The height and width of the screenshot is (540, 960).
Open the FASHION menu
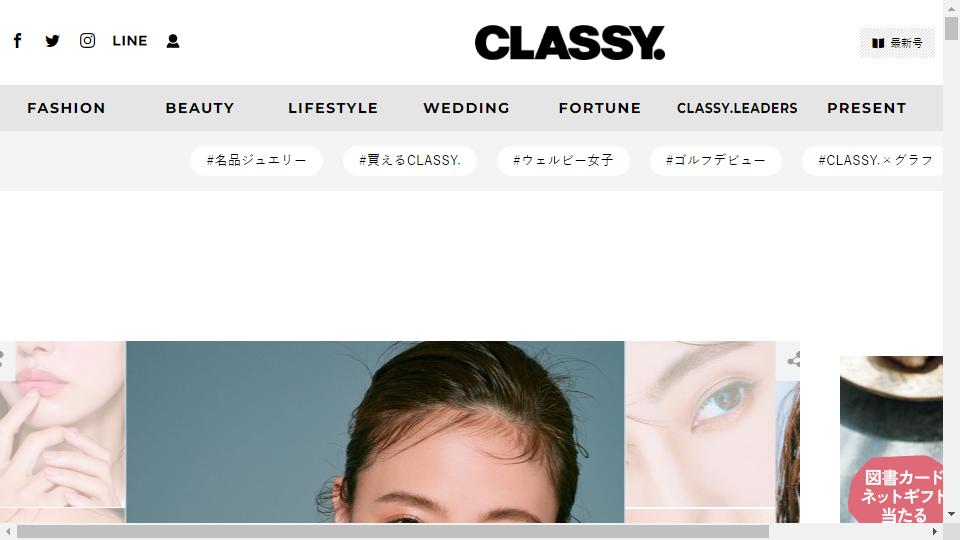click(x=66, y=108)
